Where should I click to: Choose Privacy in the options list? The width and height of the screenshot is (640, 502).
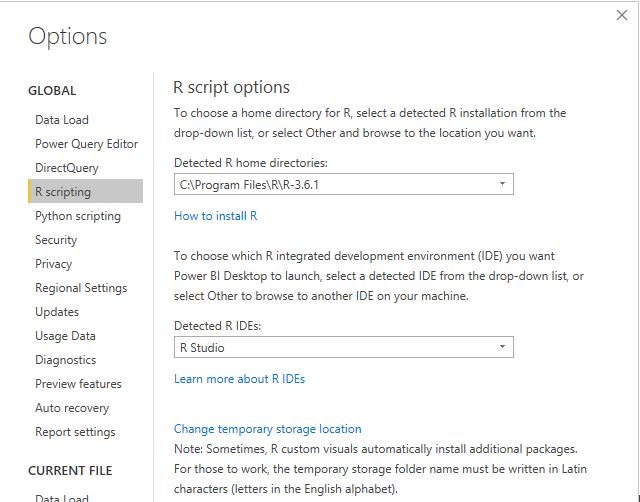coord(53,264)
